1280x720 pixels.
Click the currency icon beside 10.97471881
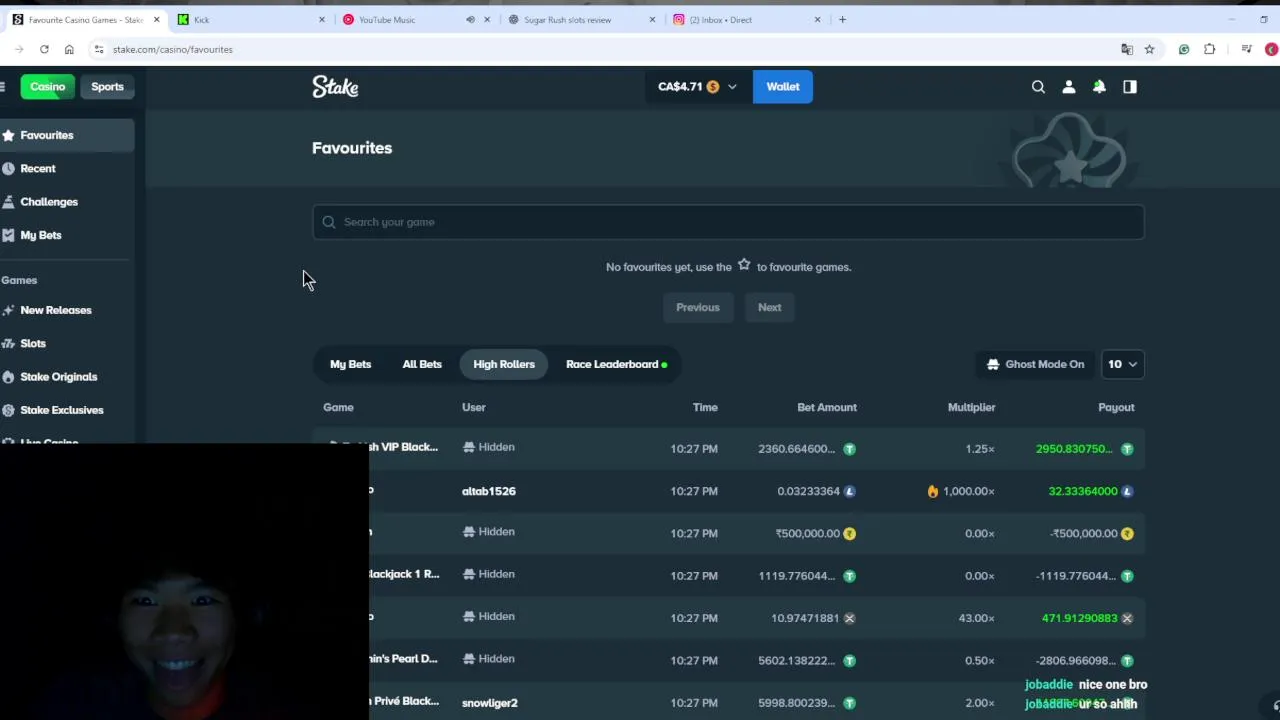[849, 618]
